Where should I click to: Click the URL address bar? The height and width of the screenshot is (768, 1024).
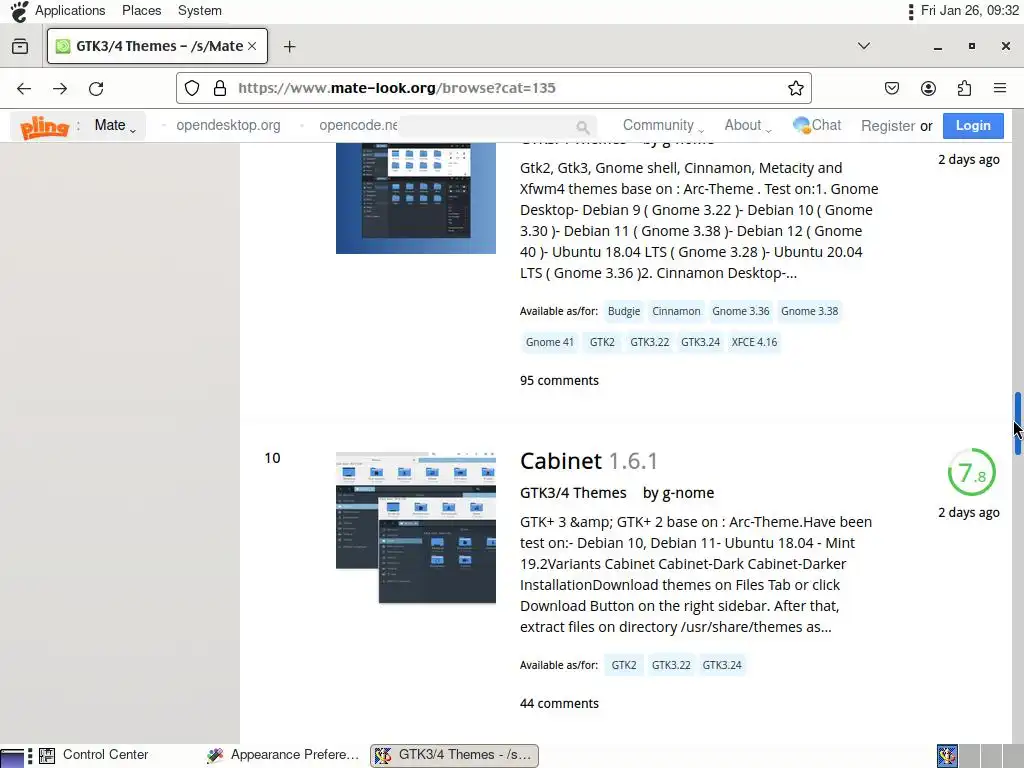(x=493, y=88)
